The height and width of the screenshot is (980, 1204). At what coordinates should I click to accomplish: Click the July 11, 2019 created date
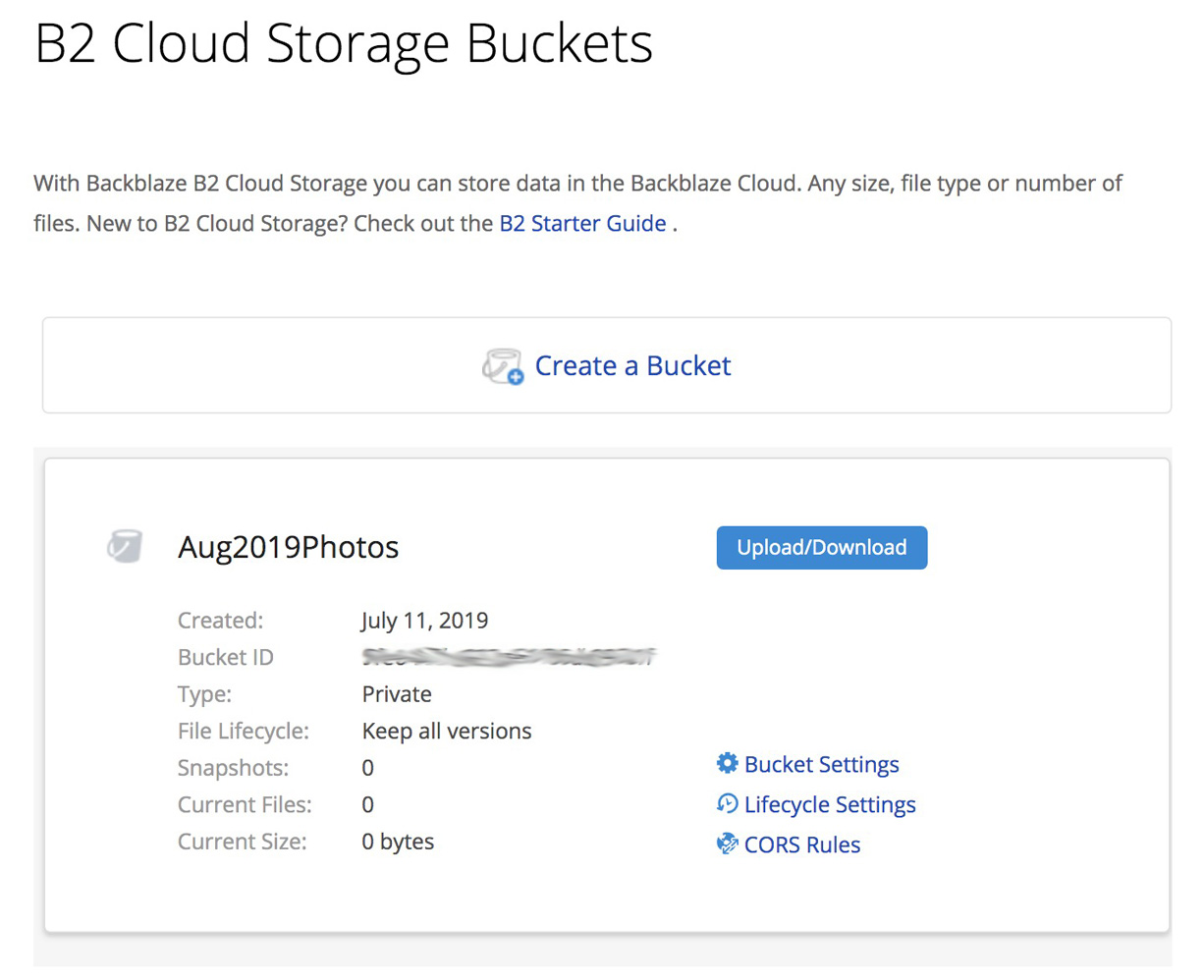pos(424,621)
